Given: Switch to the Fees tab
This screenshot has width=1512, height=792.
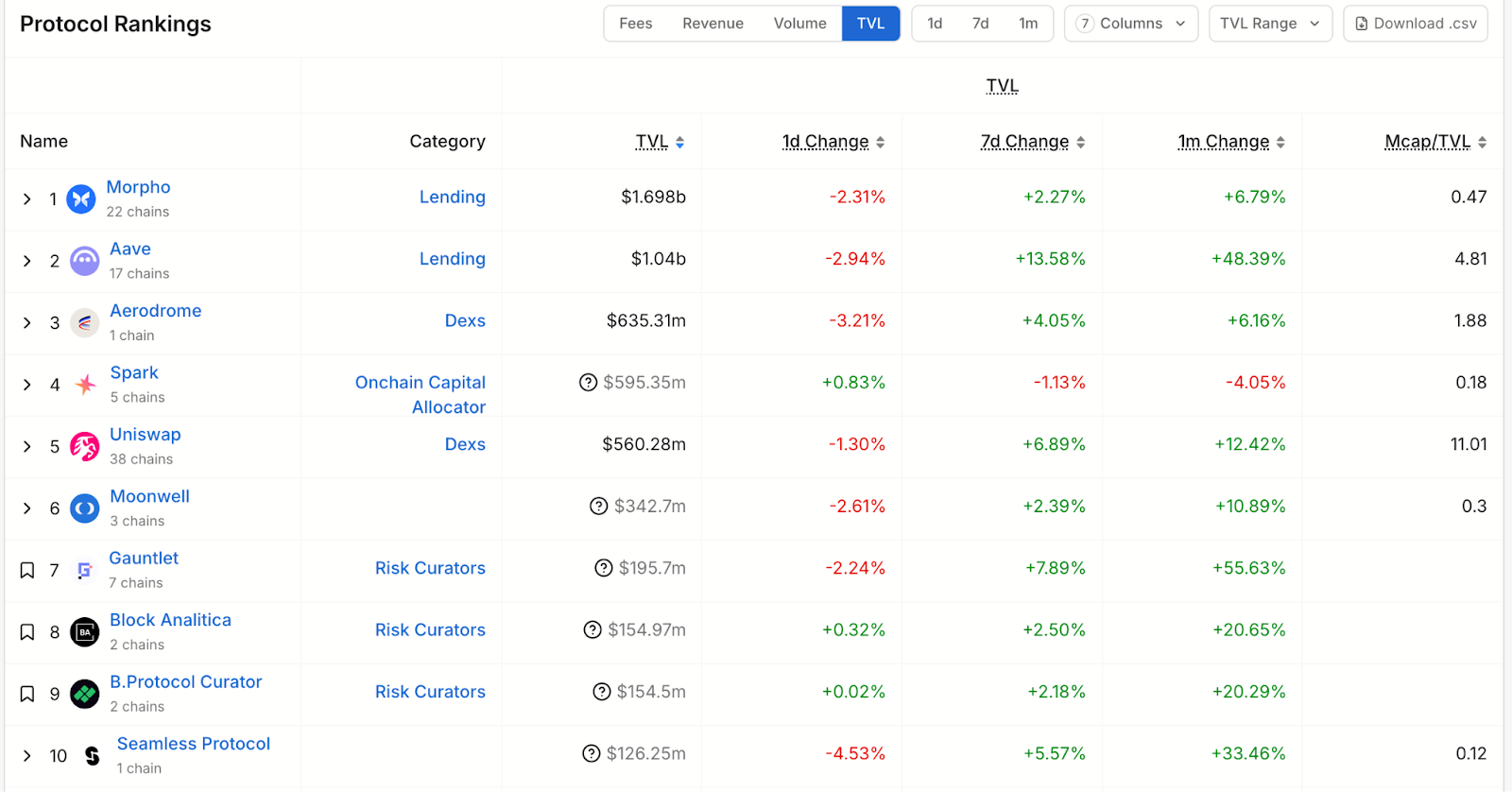Looking at the screenshot, I should [635, 24].
